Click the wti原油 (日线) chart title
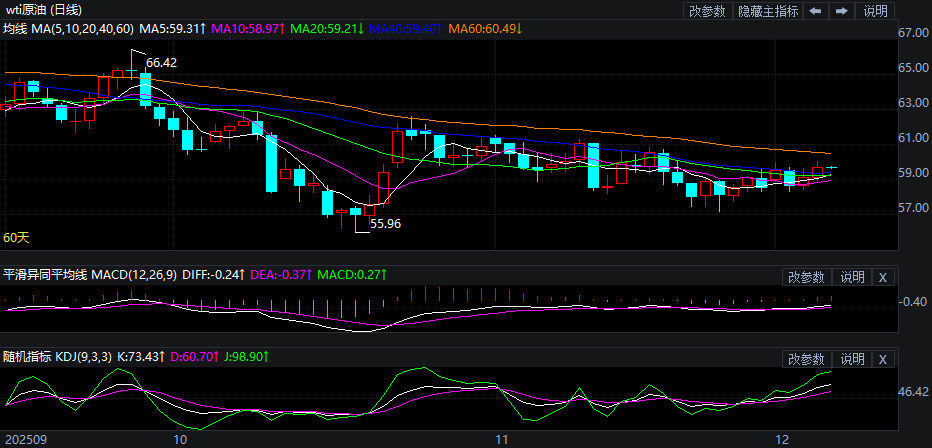932x448 pixels. coord(43,10)
